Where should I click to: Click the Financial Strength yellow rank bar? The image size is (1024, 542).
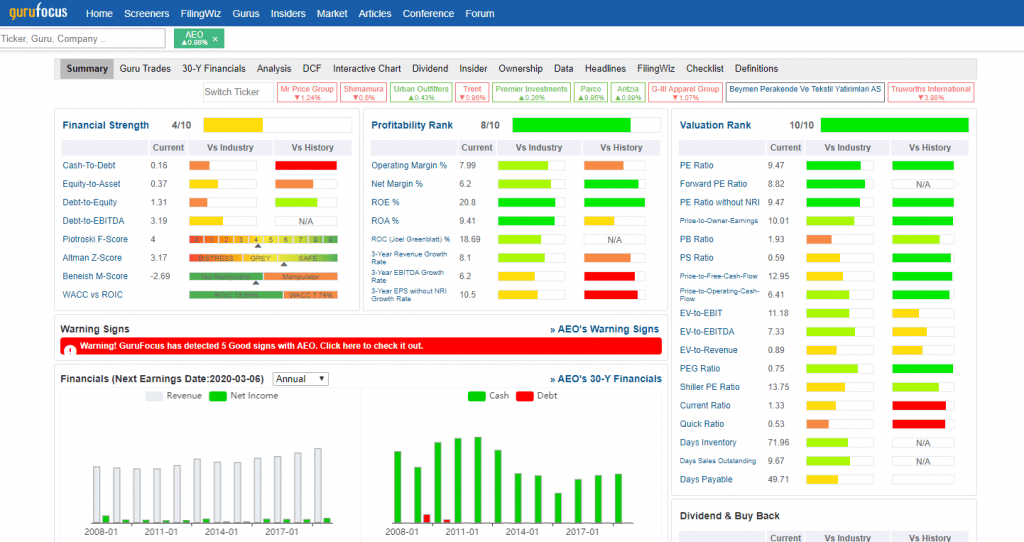click(233, 125)
